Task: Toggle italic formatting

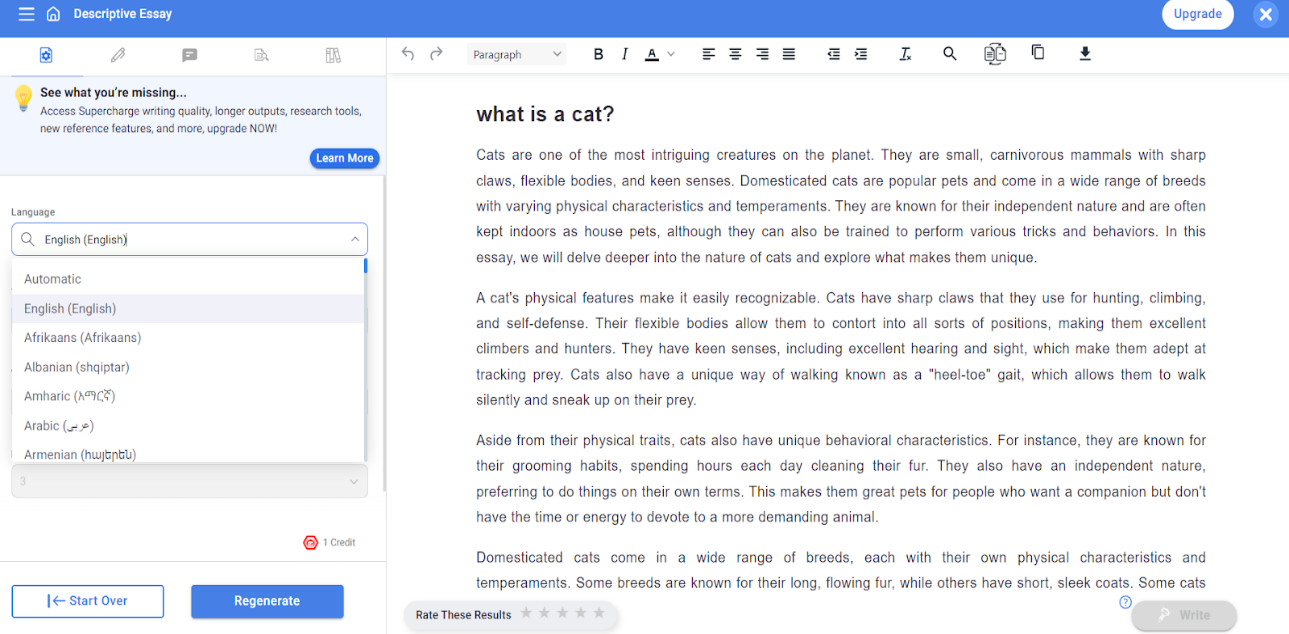Action: [x=625, y=54]
